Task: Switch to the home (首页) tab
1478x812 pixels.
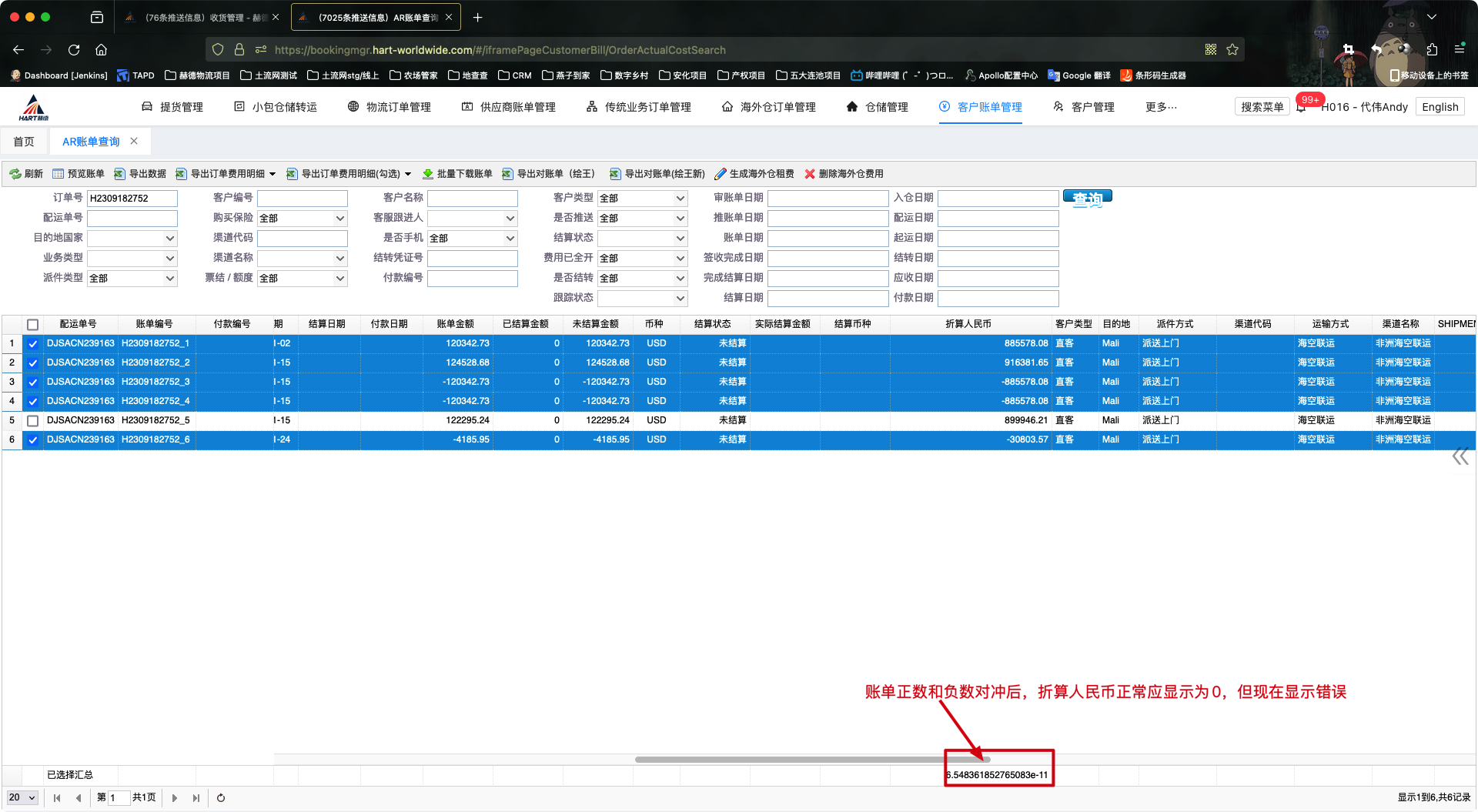Action: pyautogui.click(x=24, y=142)
